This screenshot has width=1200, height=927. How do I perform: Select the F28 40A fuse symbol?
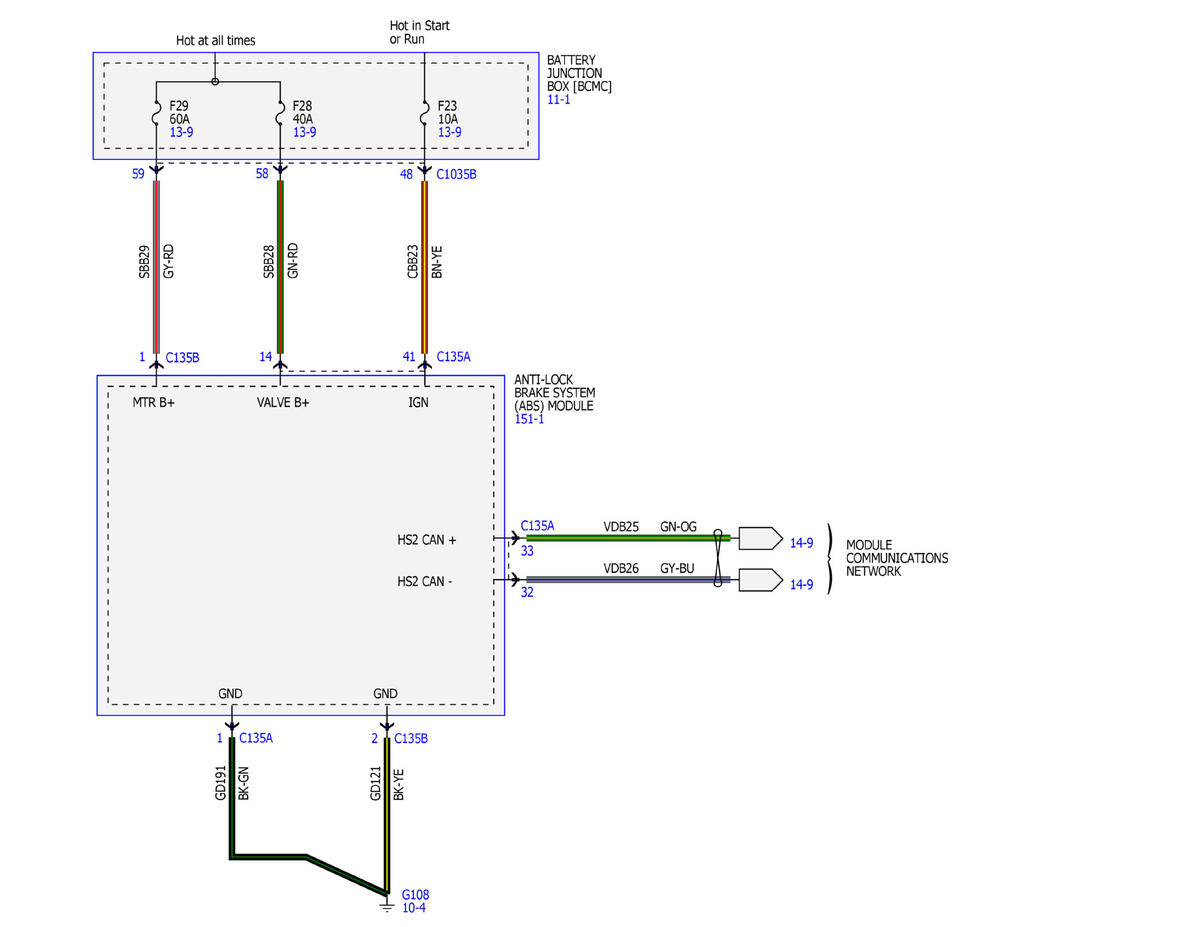280,112
